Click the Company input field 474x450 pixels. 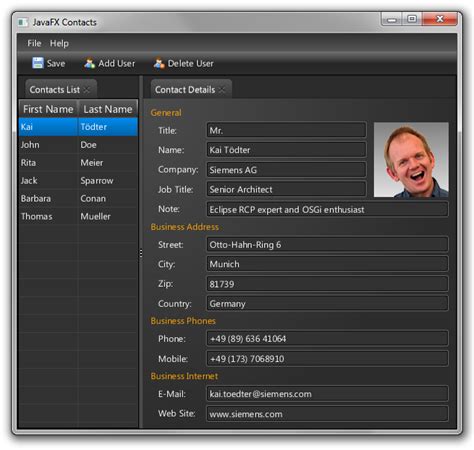coord(286,170)
